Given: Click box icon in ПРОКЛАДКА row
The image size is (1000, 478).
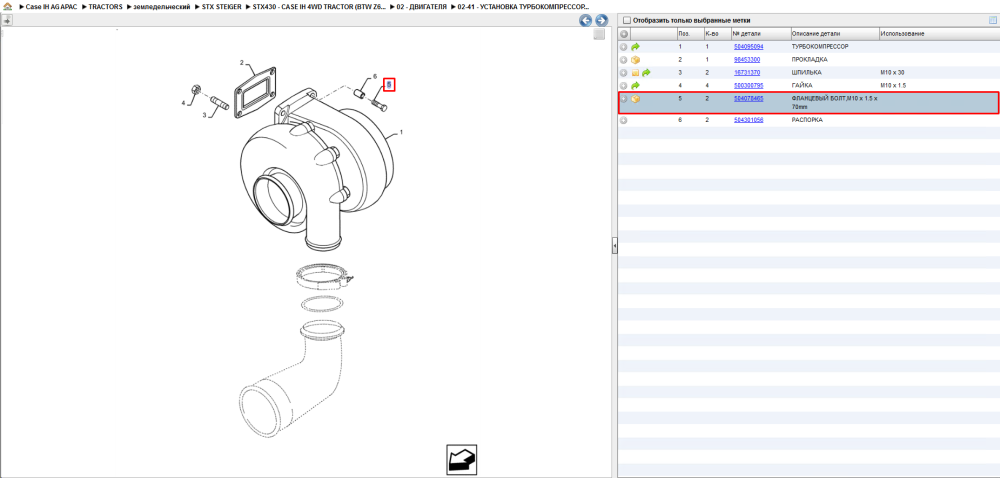Looking at the screenshot, I should pos(635,60).
